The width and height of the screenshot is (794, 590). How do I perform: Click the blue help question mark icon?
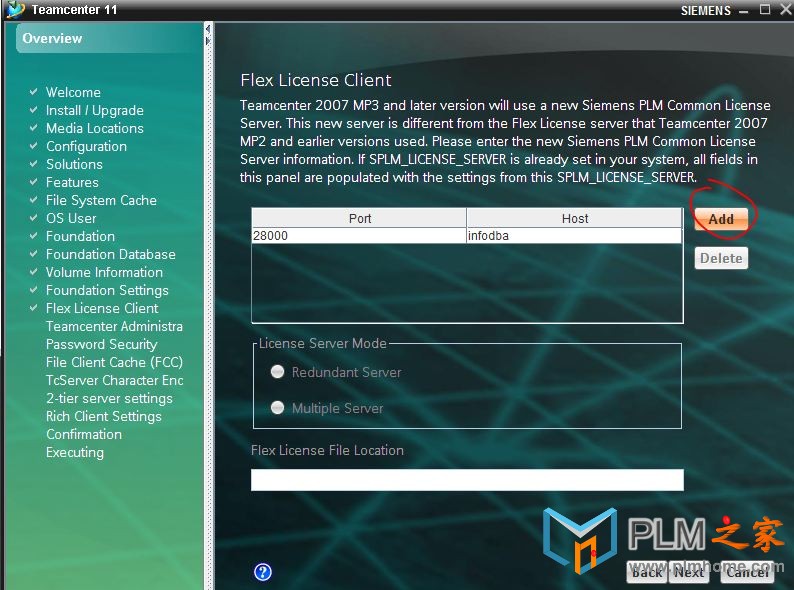coord(262,572)
